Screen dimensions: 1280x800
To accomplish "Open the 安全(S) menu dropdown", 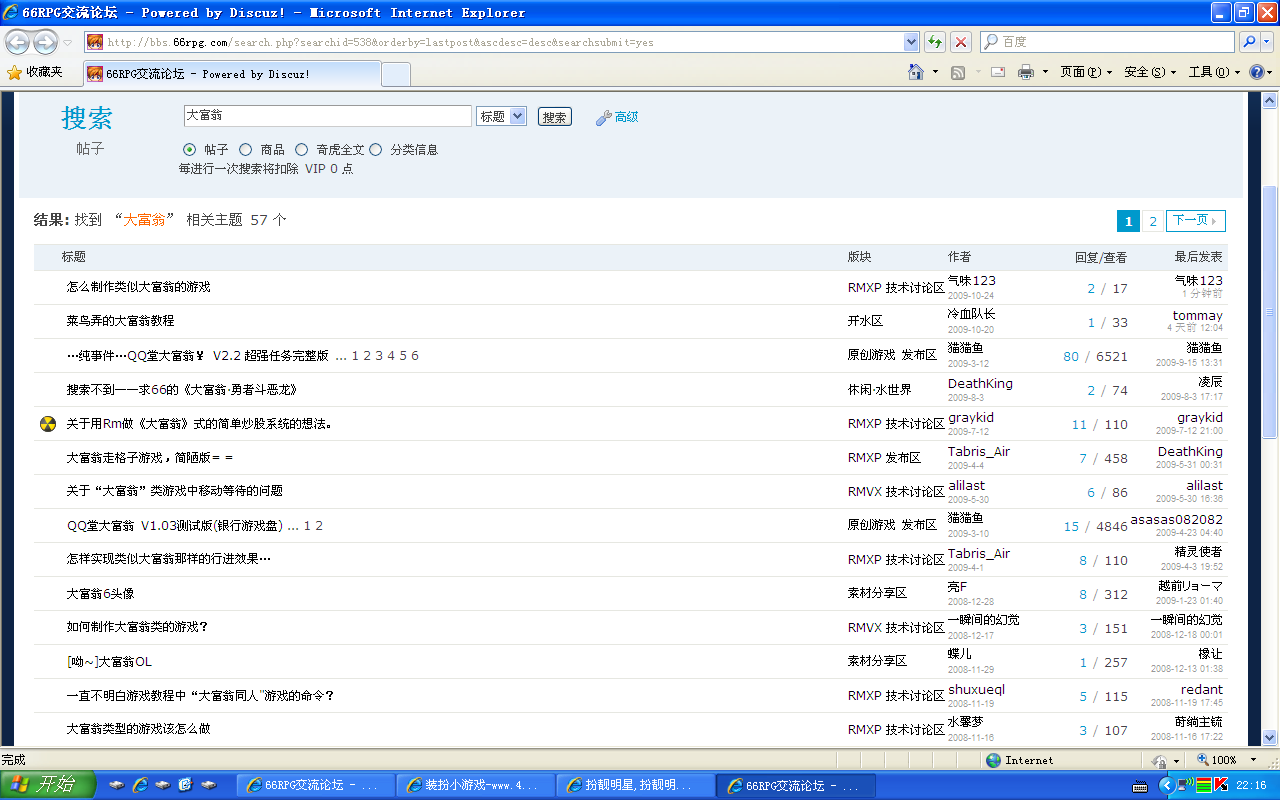I will click(1150, 72).
